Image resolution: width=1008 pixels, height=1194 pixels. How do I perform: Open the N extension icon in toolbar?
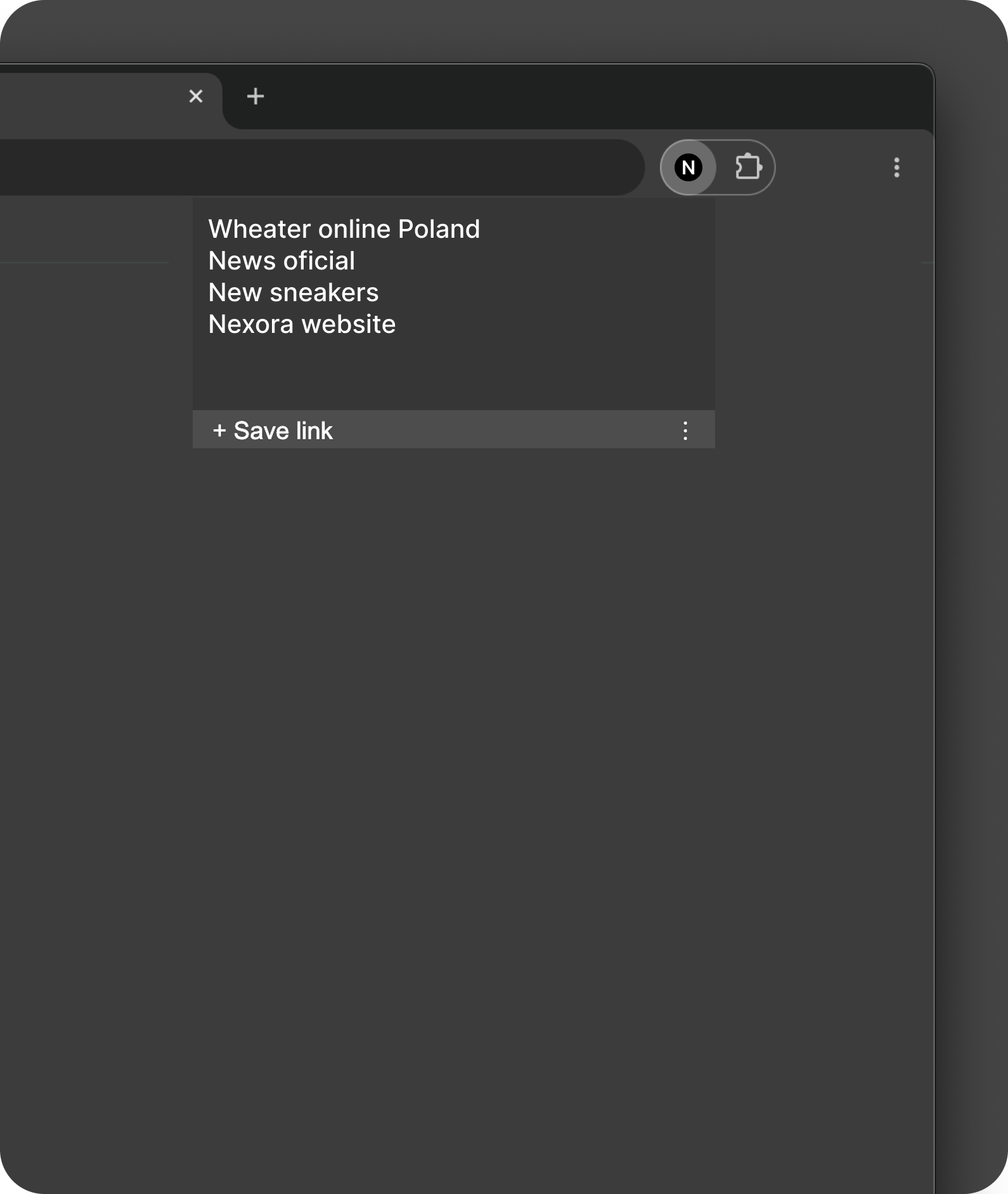pos(688,167)
